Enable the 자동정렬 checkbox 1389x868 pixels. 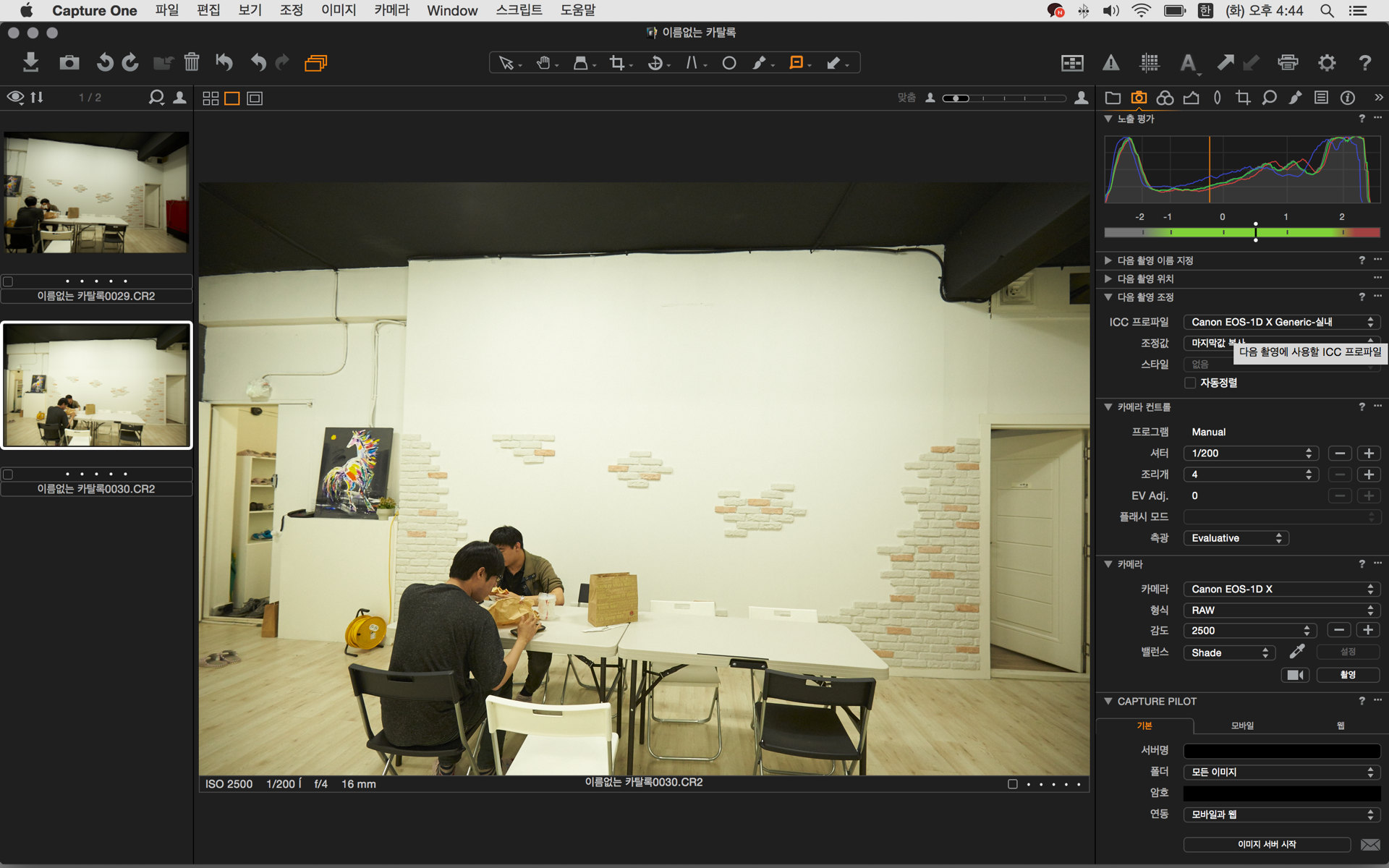1190,383
